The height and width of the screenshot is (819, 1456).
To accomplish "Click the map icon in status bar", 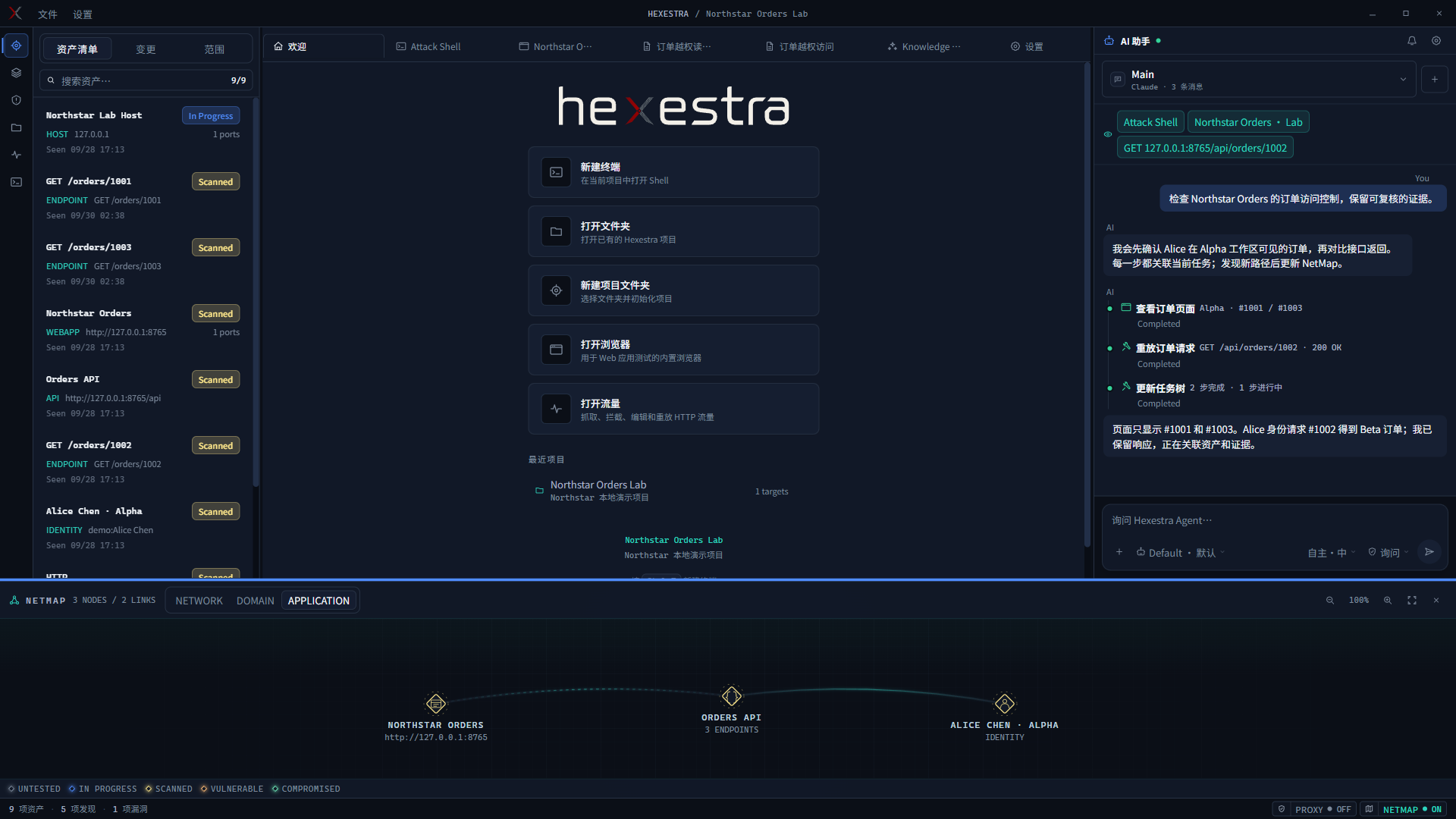I will pos(1369,809).
